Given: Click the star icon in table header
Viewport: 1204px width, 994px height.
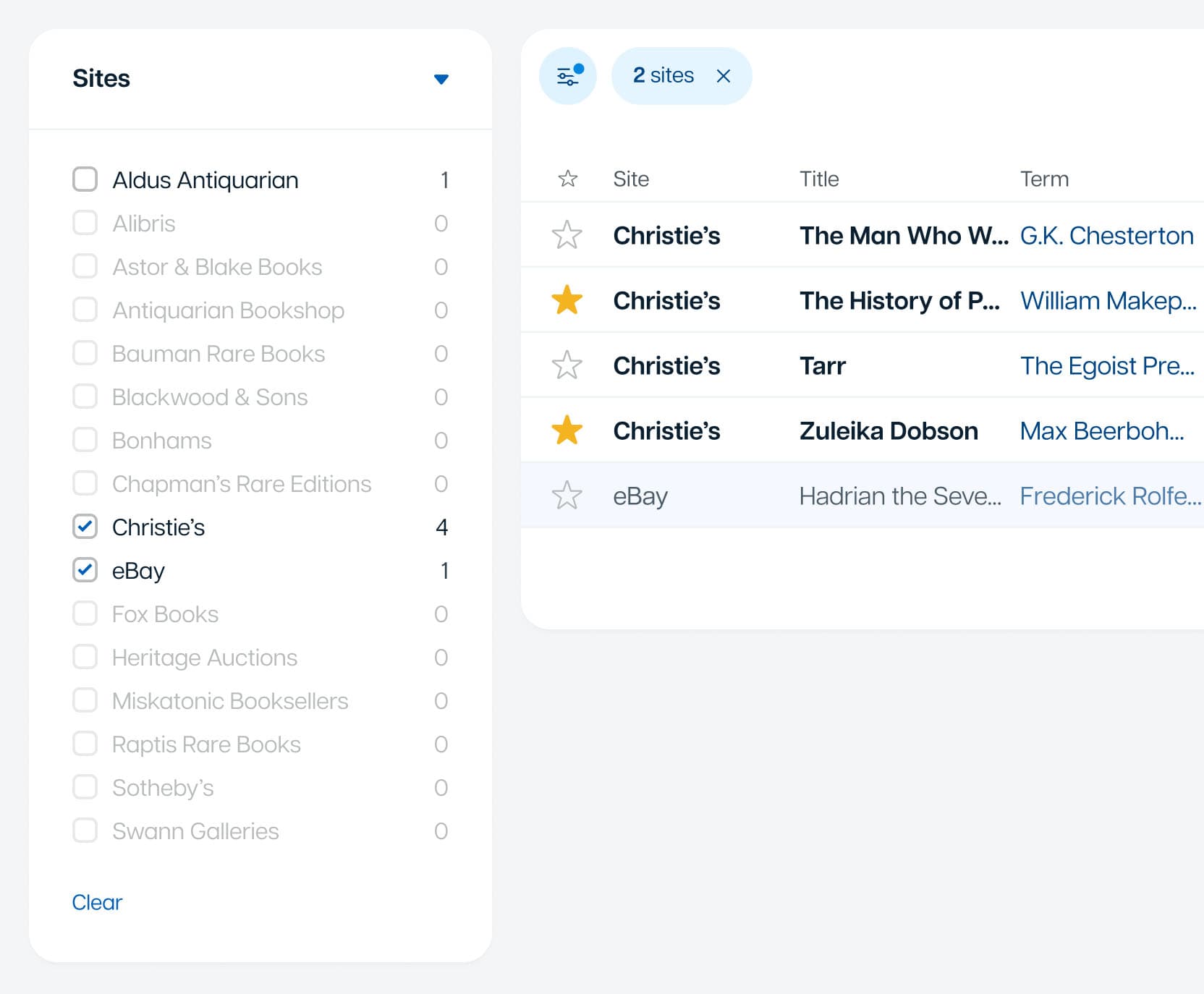Looking at the screenshot, I should coord(568,179).
